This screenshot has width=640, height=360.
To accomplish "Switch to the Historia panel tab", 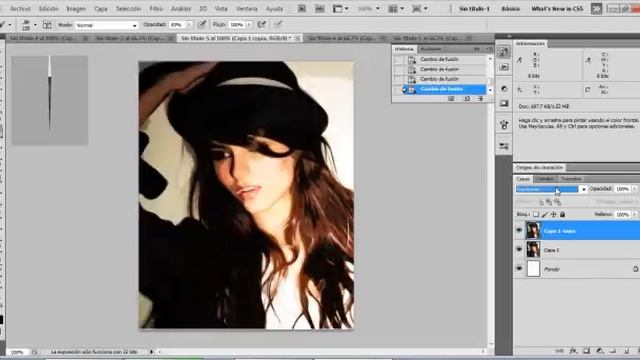I will coord(404,49).
